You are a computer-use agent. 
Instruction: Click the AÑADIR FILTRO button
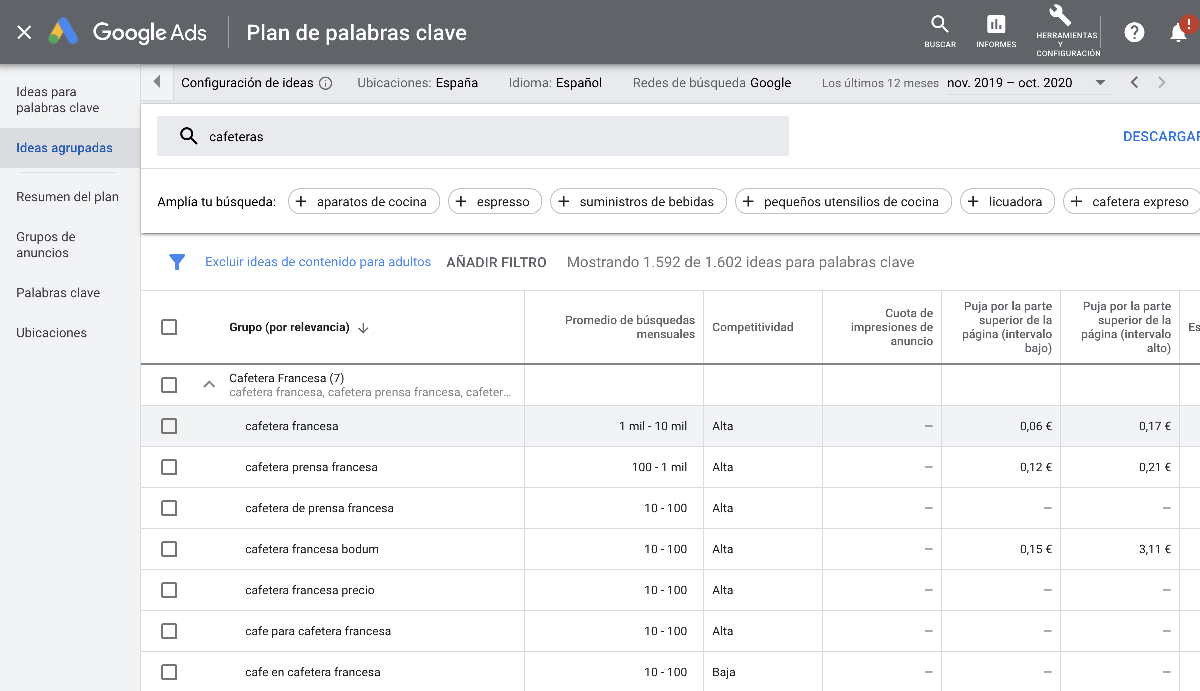[x=496, y=262]
